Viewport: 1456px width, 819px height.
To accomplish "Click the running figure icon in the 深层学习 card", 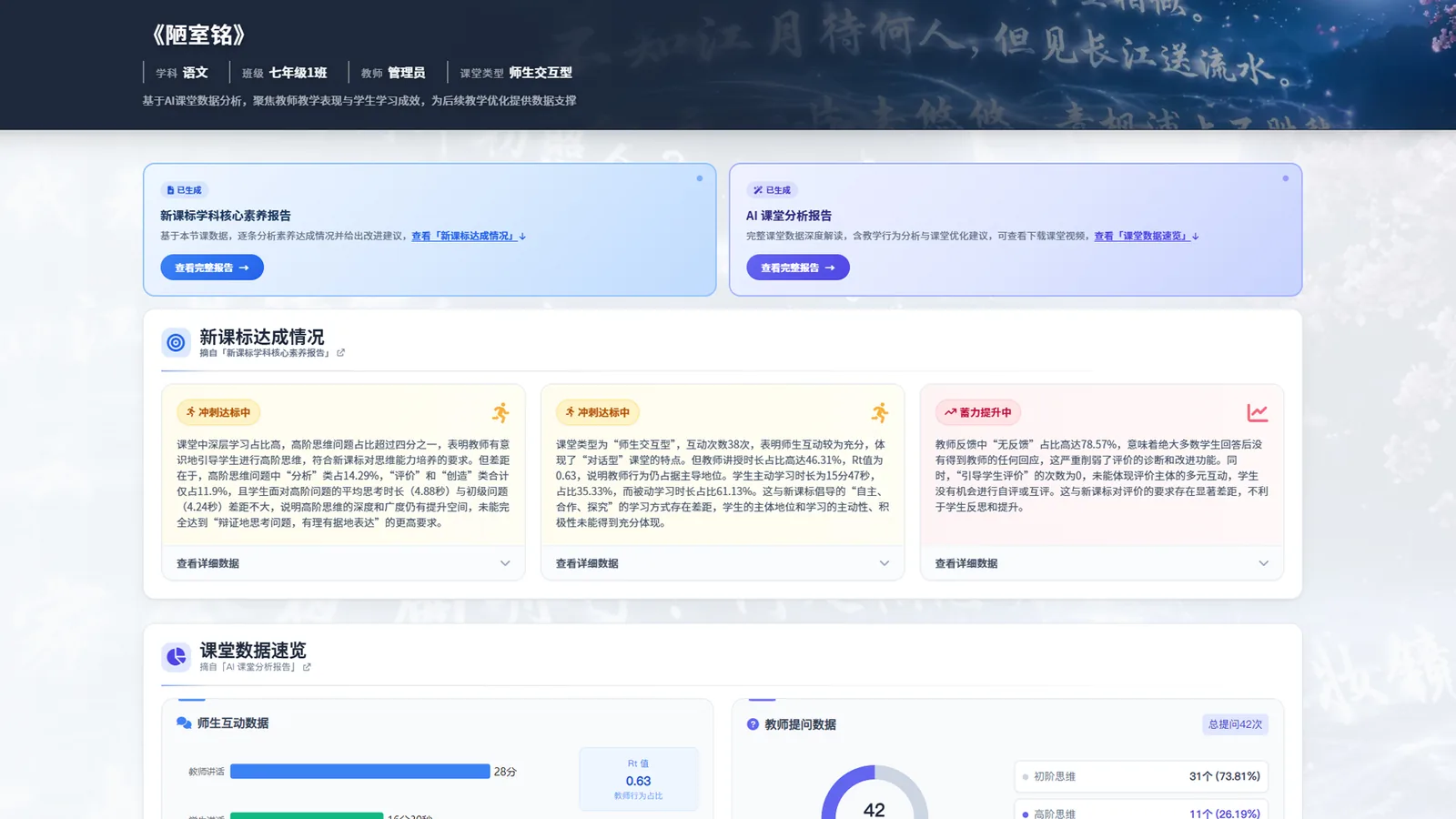I will coord(500,413).
